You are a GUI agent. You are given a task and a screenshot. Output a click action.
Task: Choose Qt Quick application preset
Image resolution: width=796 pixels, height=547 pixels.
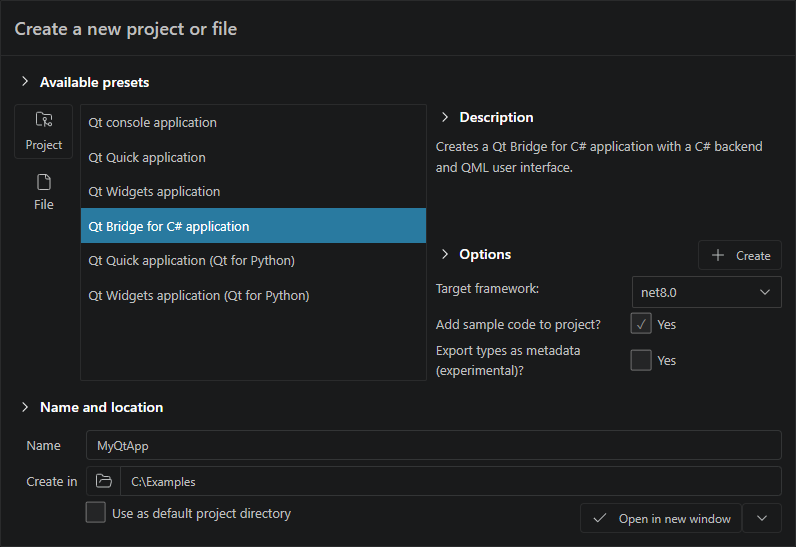tap(253, 157)
